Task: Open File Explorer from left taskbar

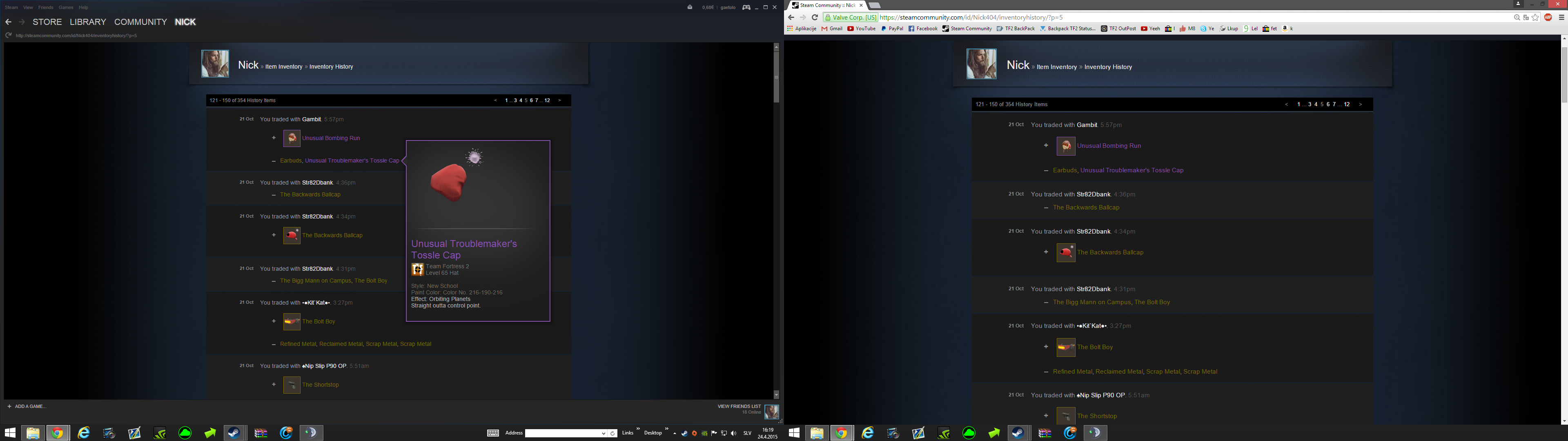Action: coord(32,433)
